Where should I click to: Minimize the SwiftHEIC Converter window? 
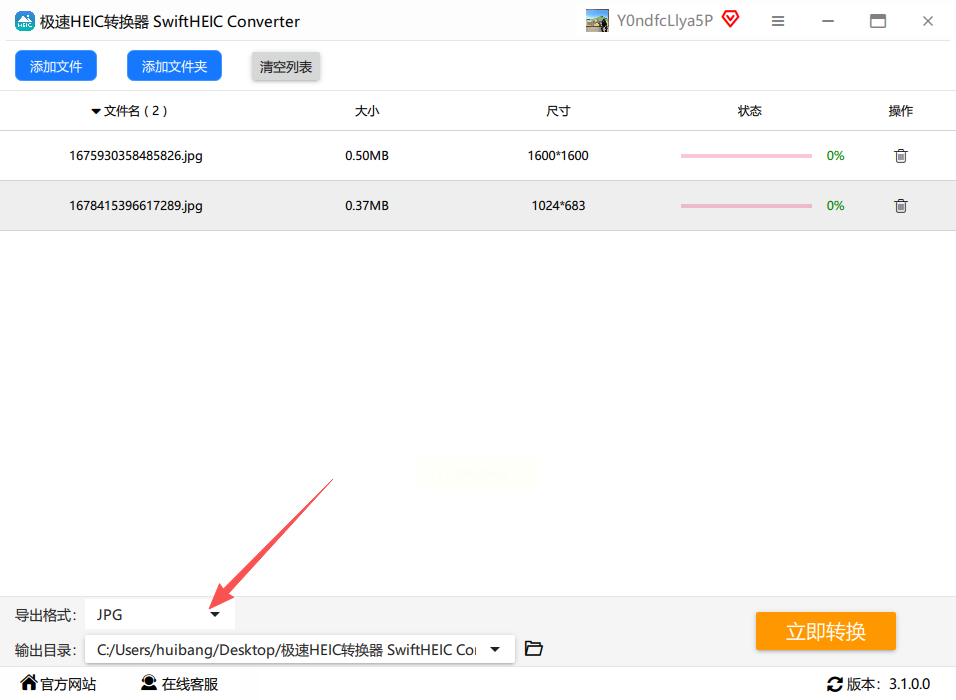click(827, 21)
